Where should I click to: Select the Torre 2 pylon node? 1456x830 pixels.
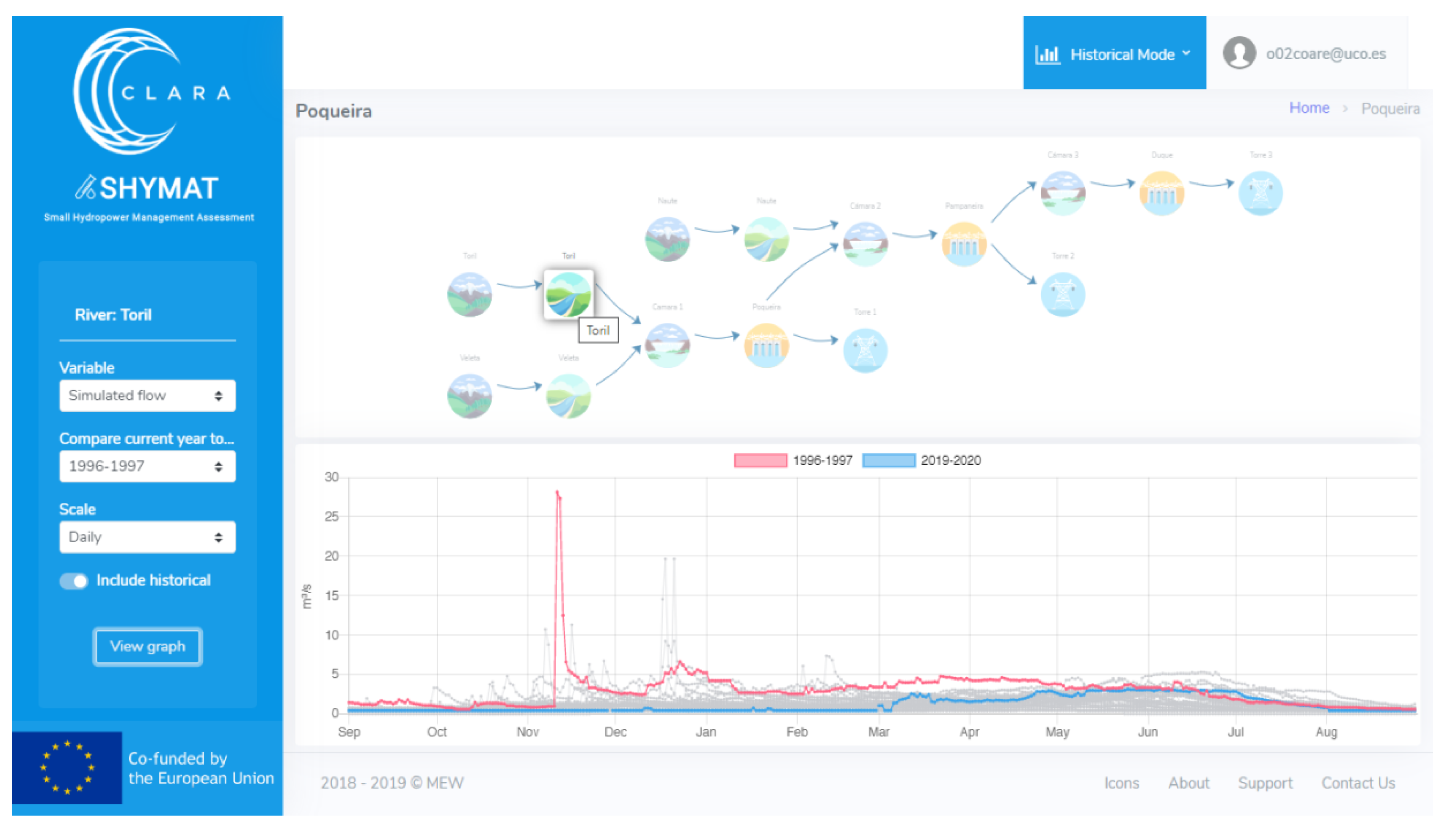pyautogui.click(x=1062, y=295)
